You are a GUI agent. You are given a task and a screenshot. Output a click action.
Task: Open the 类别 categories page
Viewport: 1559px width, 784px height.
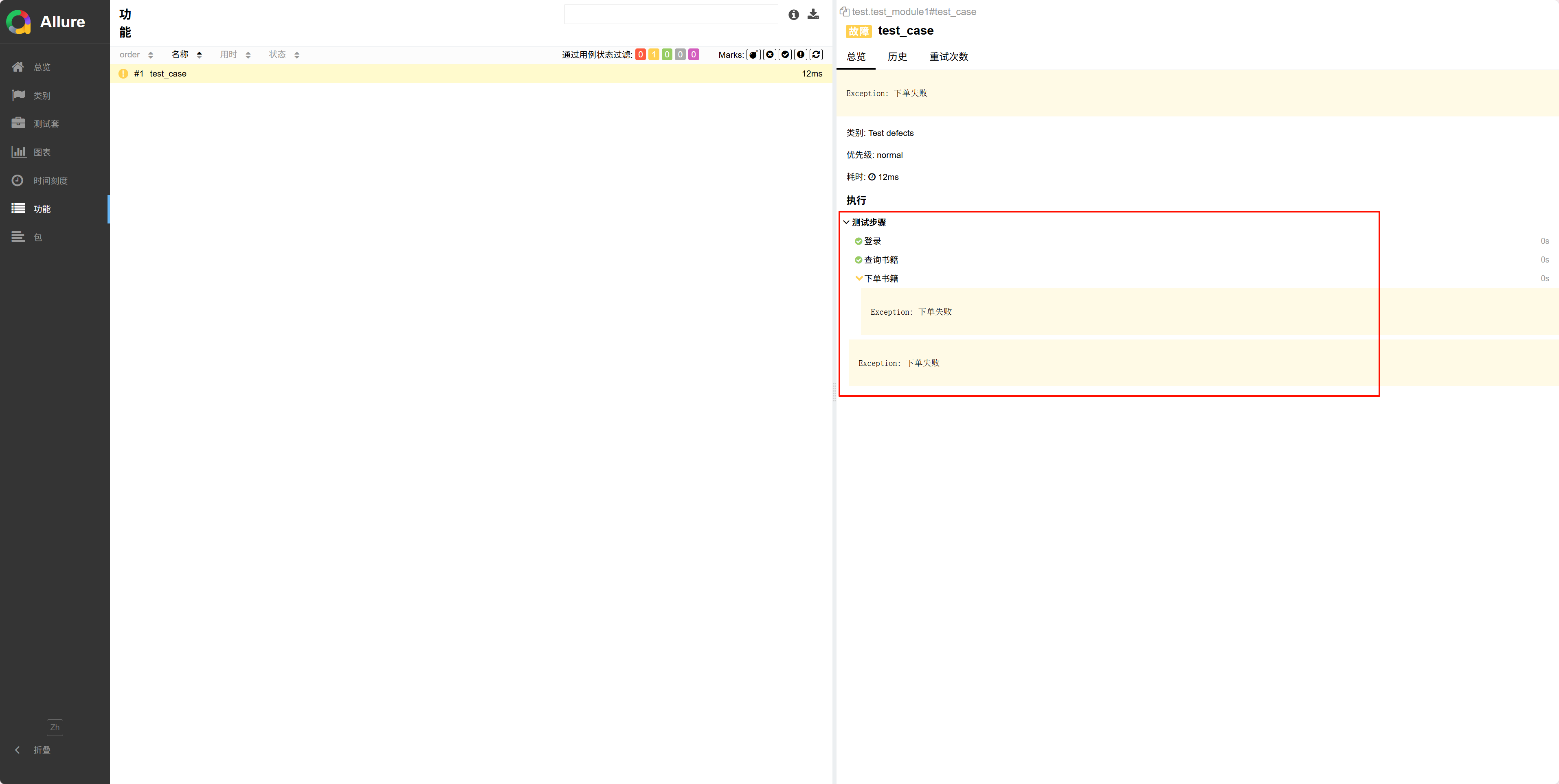(x=42, y=96)
